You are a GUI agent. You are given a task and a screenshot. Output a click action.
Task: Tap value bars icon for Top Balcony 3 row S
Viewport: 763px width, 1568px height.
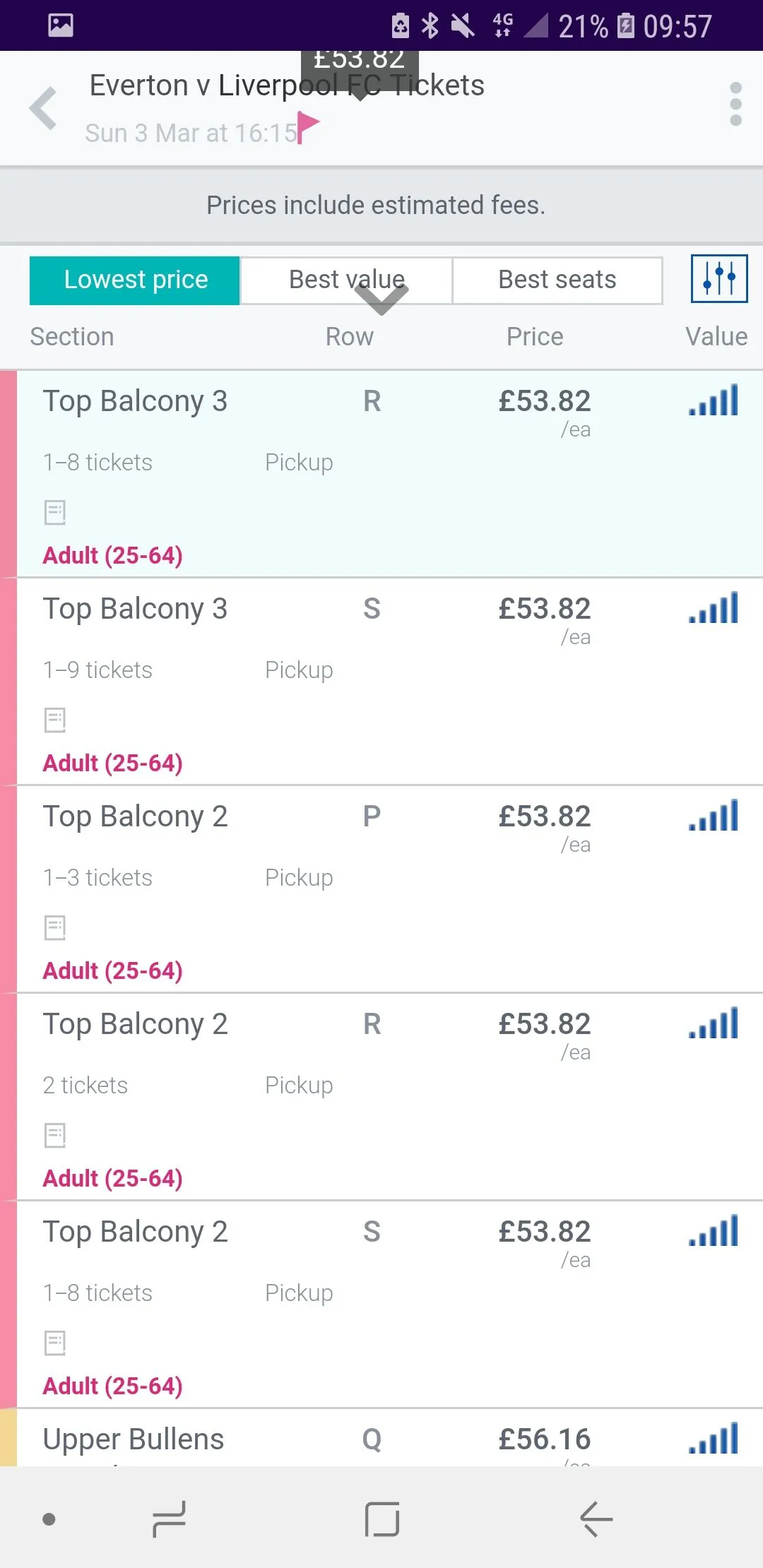(x=714, y=608)
